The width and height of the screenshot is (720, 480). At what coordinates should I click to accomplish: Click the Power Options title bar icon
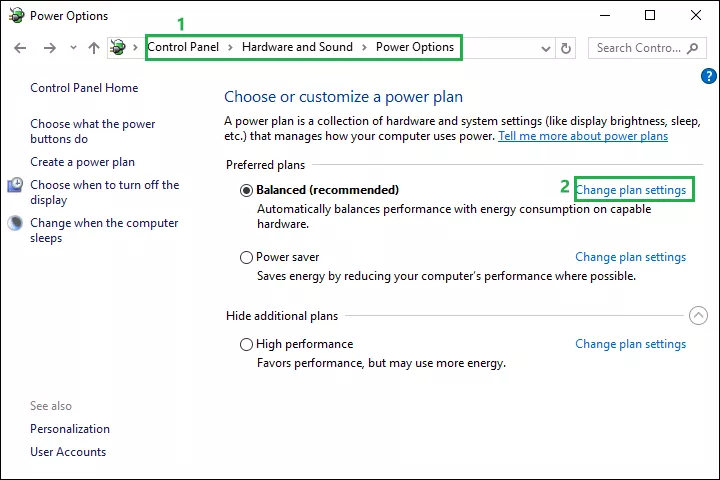[x=17, y=15]
